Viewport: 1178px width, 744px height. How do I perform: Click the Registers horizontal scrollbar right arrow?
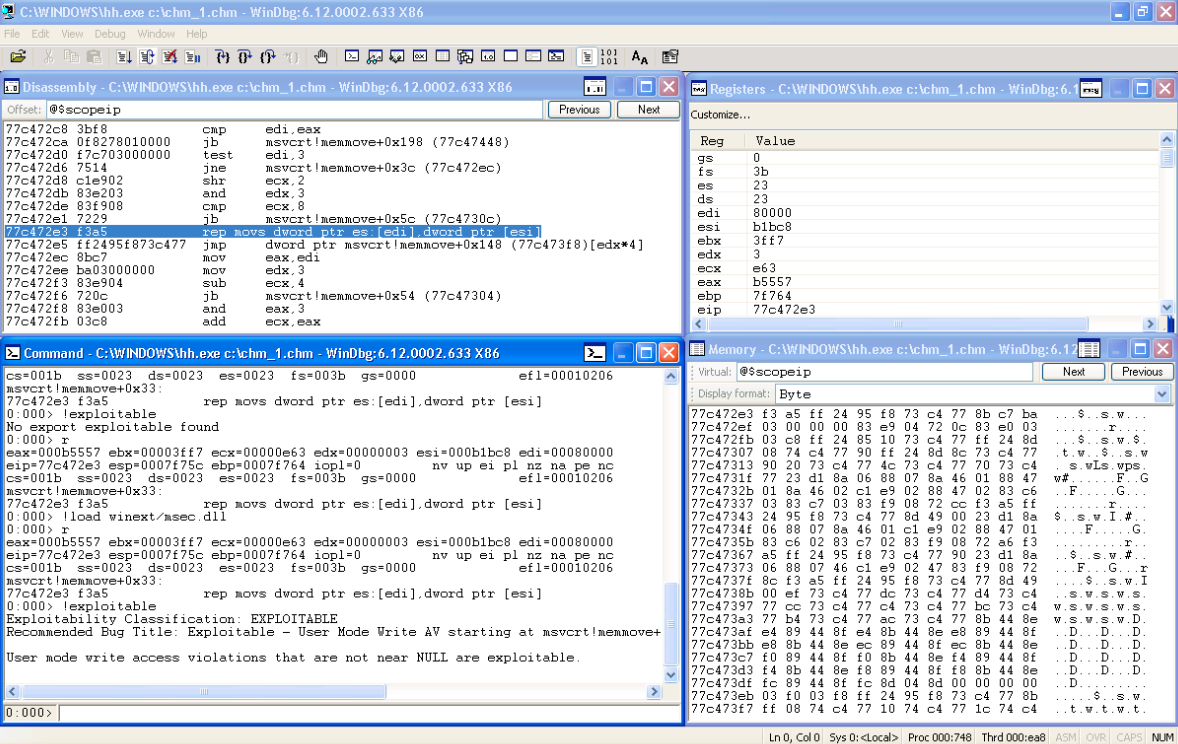1149,324
